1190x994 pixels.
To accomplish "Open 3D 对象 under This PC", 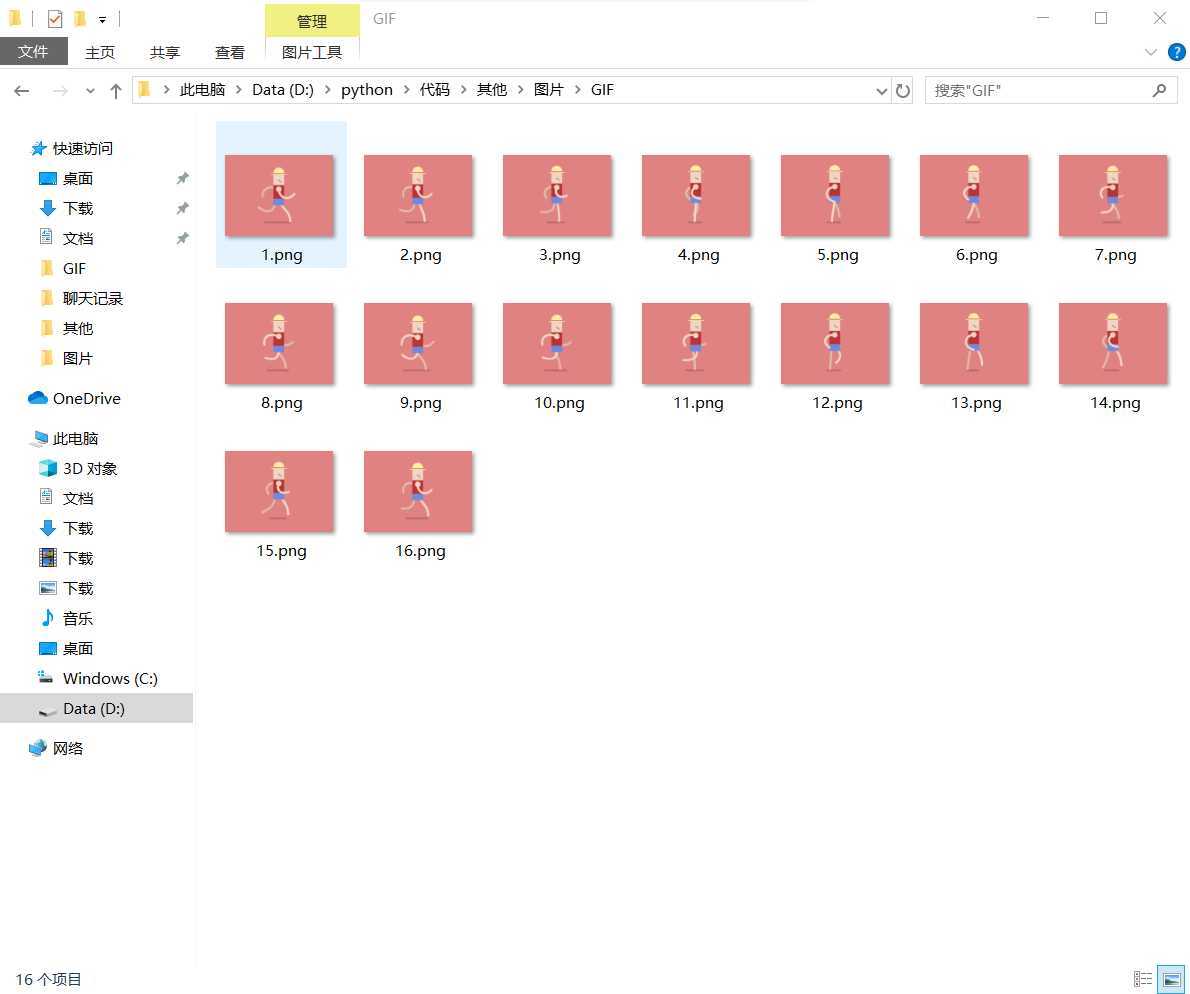I will pyautogui.click(x=90, y=469).
